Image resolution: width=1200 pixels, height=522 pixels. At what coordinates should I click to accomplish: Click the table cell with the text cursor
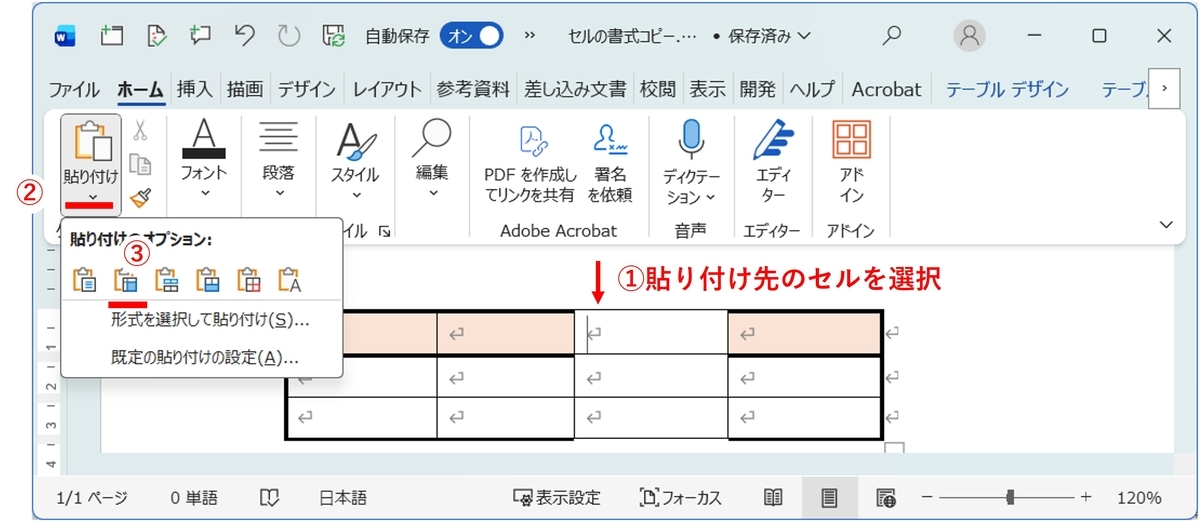click(651, 332)
